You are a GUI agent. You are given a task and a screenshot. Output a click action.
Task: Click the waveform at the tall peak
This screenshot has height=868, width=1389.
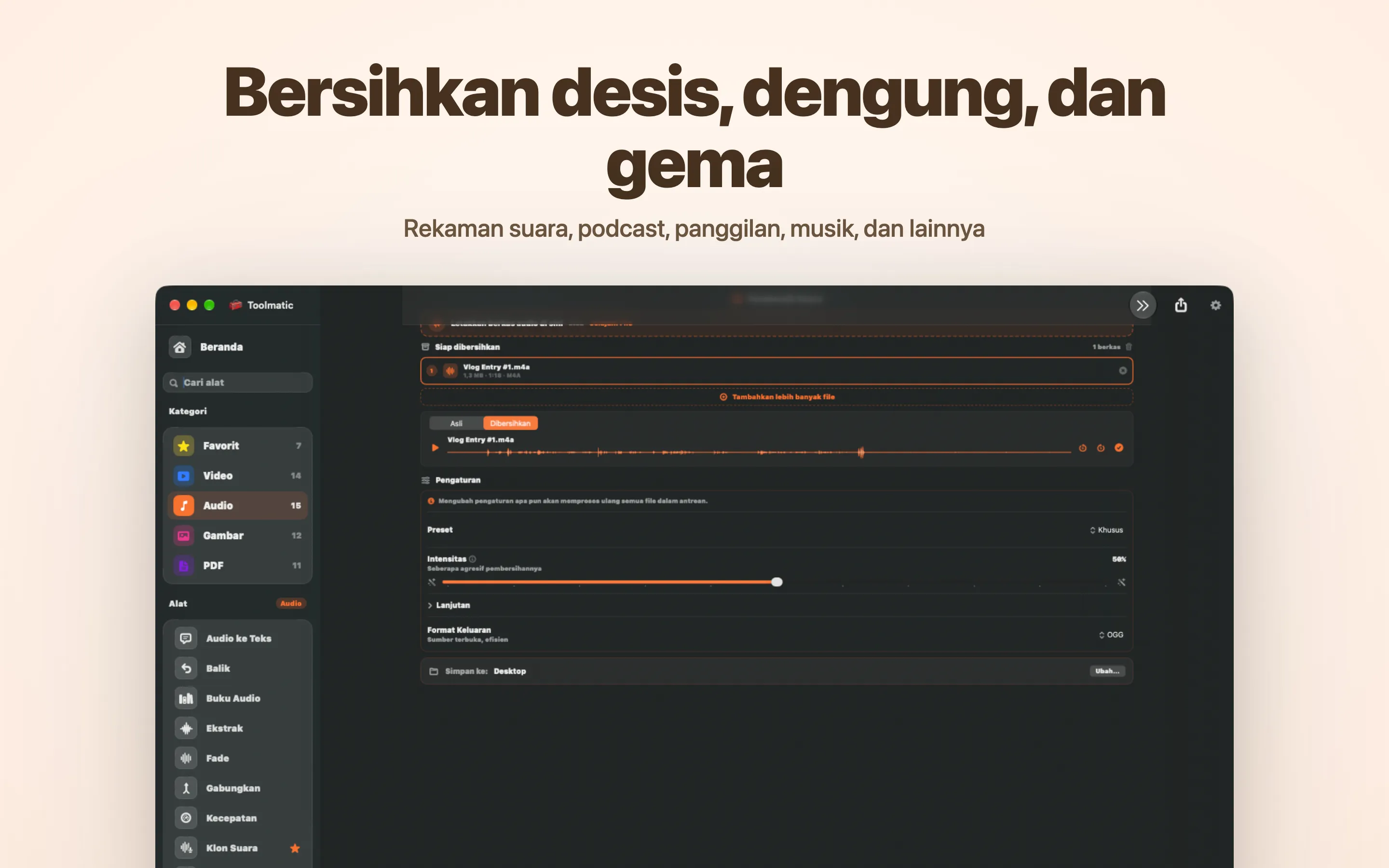(x=860, y=452)
